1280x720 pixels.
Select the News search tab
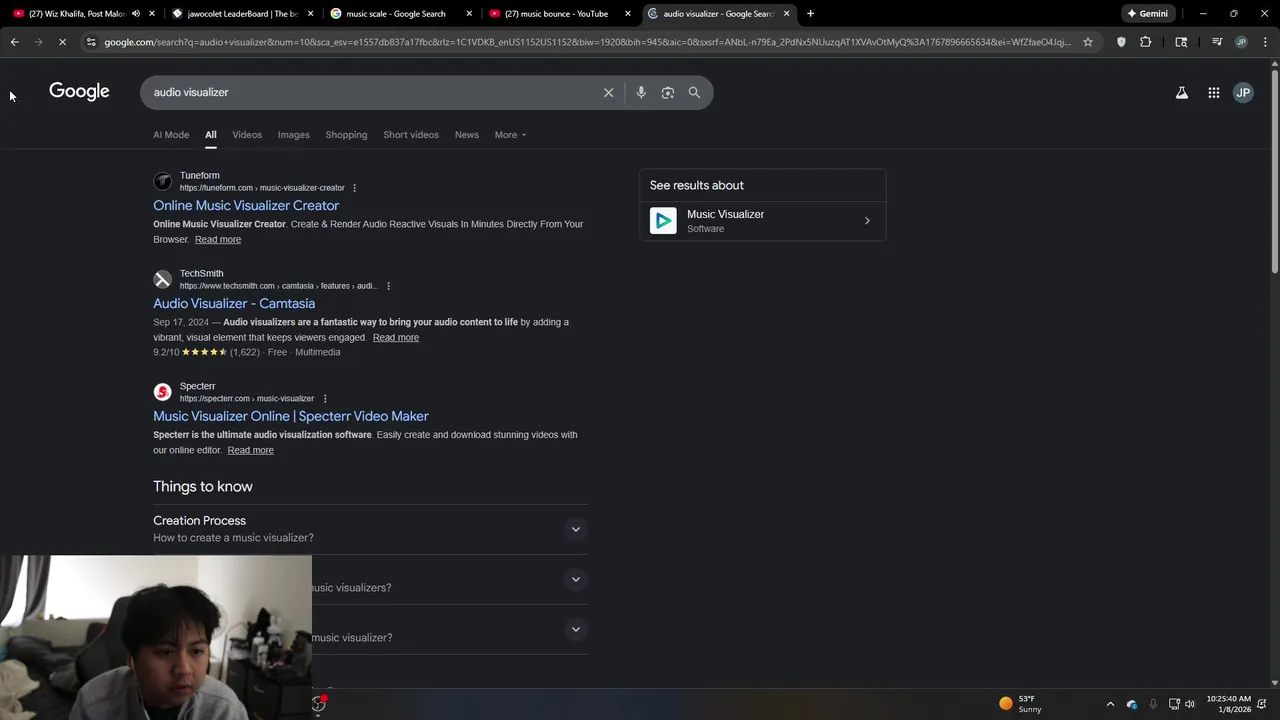pyautogui.click(x=467, y=135)
